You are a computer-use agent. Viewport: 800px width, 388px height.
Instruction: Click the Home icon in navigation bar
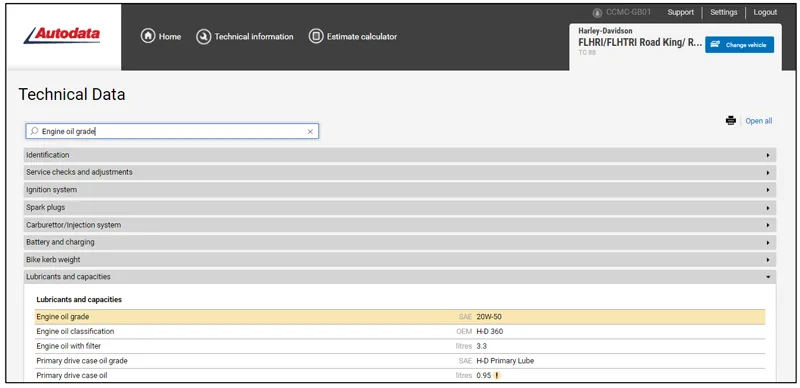148,36
